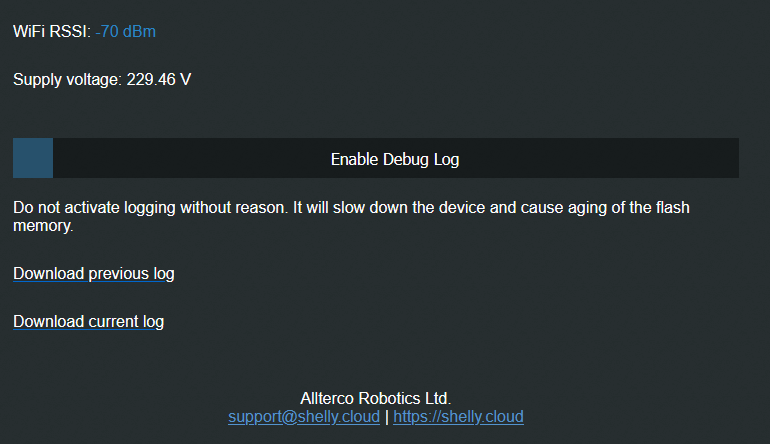The width and height of the screenshot is (770, 444).
Task: Click the word "previous" in the log link
Action: (119, 273)
